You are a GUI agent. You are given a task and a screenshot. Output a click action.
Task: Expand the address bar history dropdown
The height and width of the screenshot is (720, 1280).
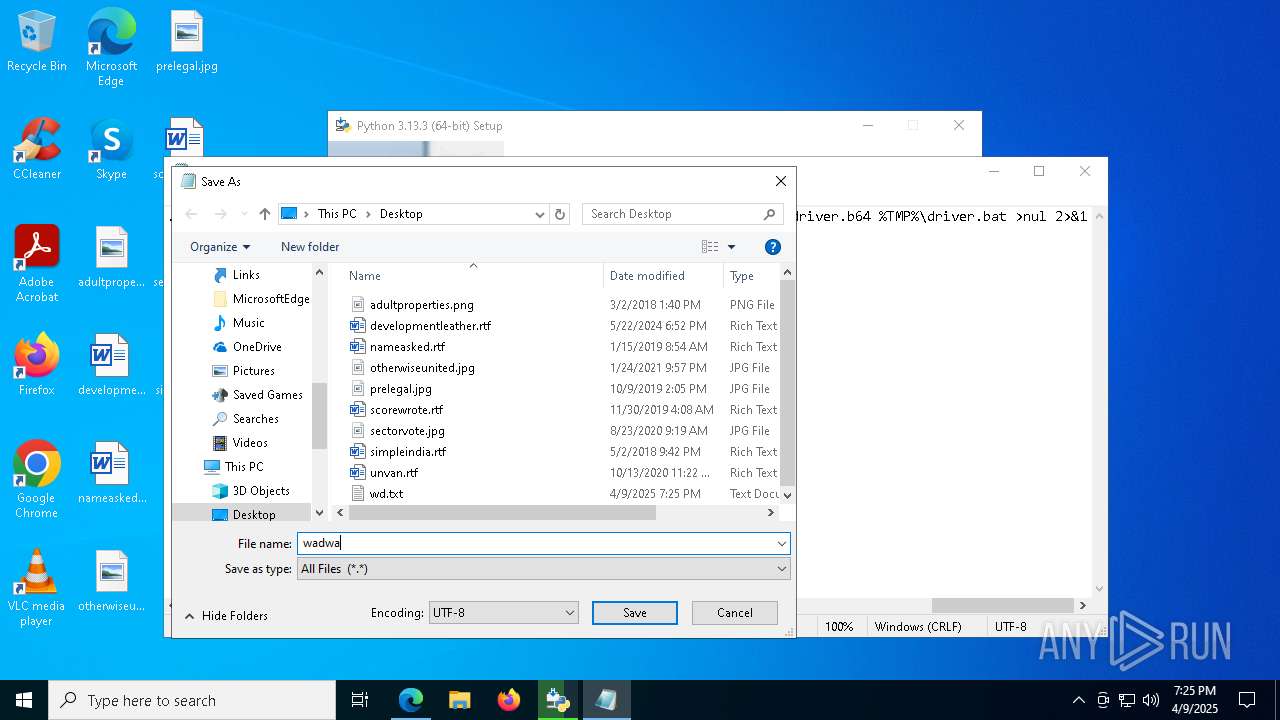[x=540, y=214]
